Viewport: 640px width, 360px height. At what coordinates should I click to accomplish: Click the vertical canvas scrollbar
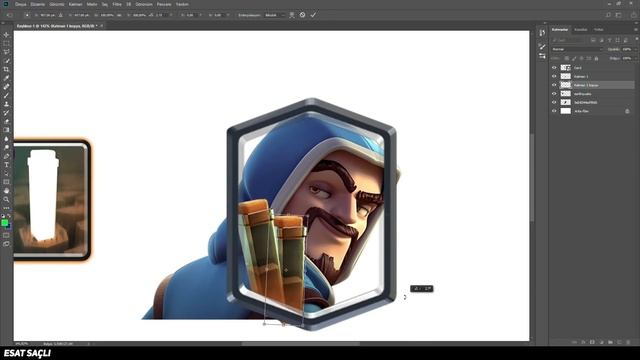click(x=532, y=178)
